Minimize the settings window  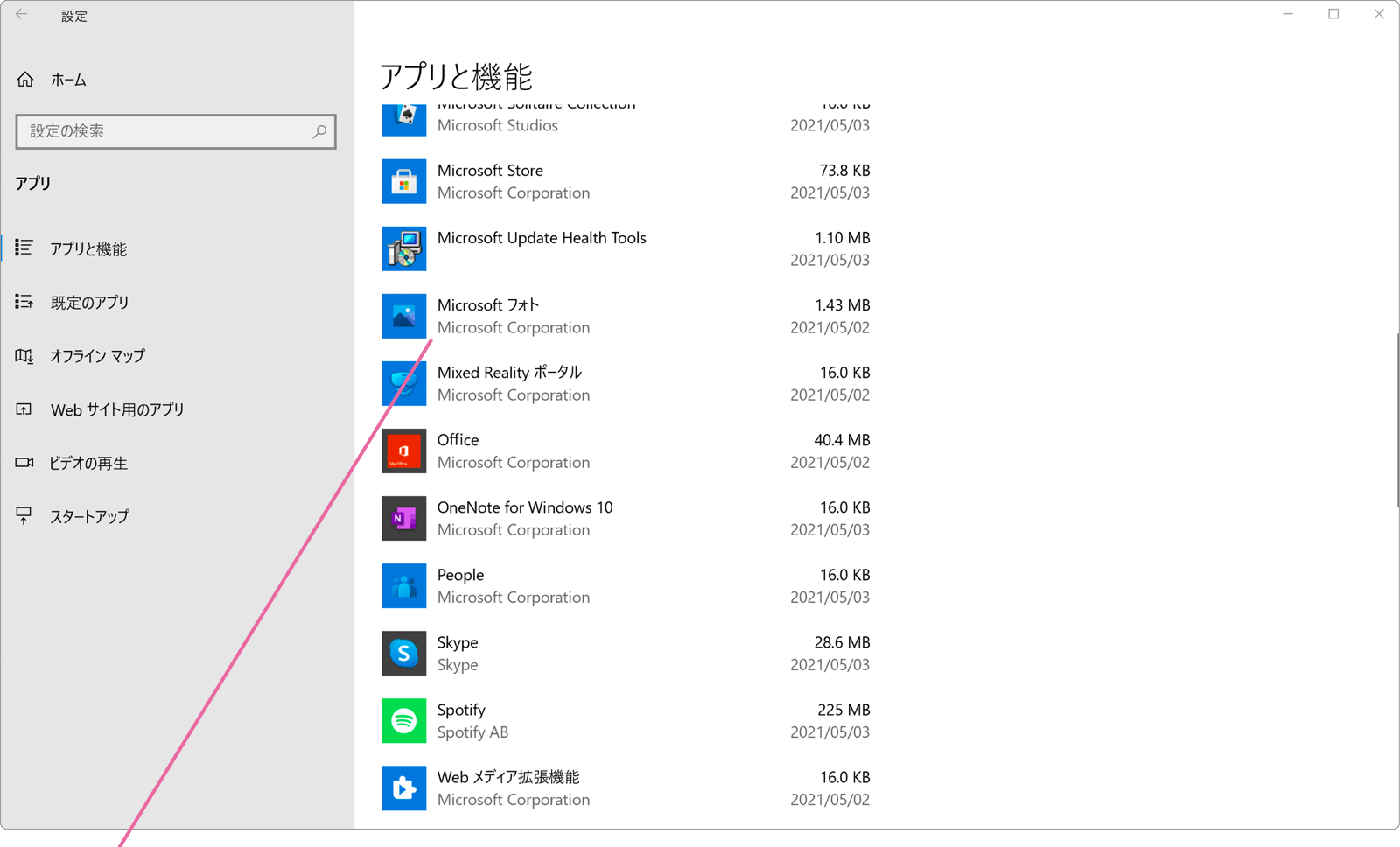coord(1288,14)
